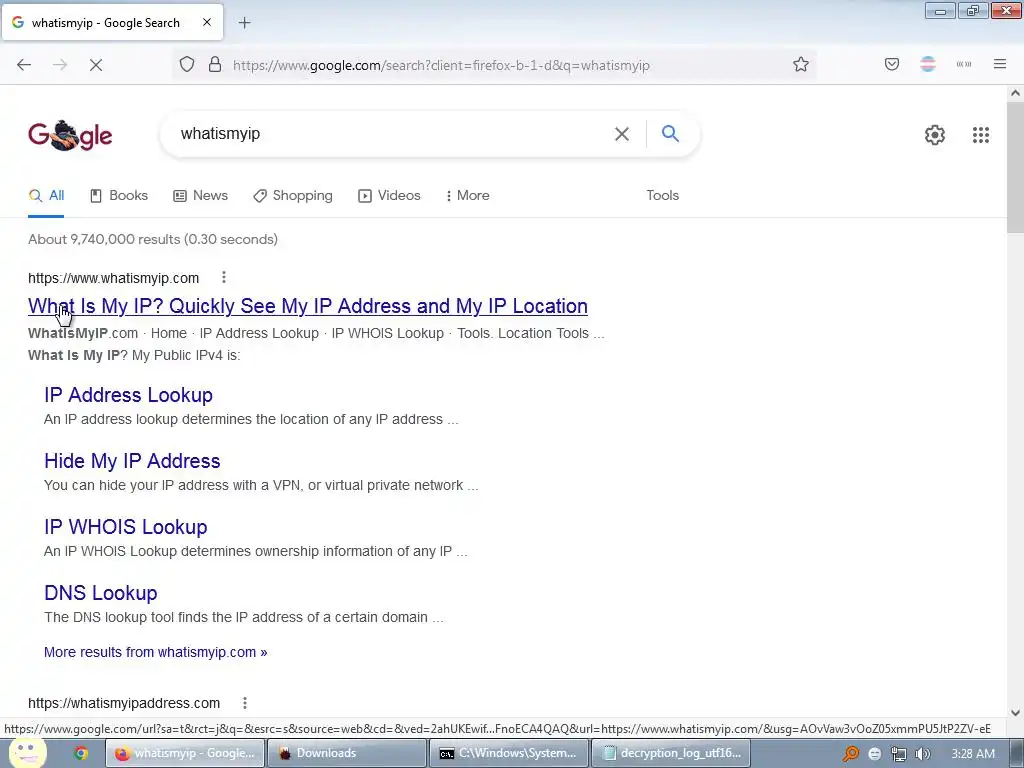
Task: Go back using the browser back arrow
Action: [x=24, y=65]
